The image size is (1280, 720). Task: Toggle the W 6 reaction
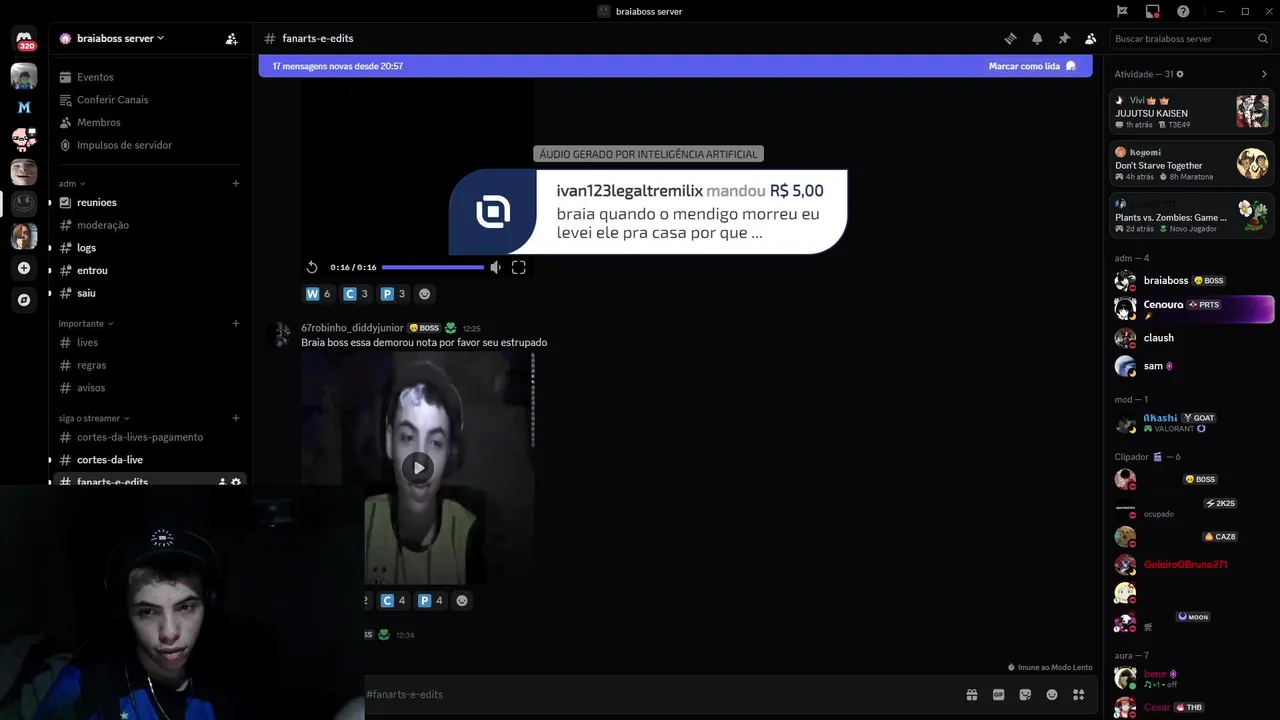point(318,294)
